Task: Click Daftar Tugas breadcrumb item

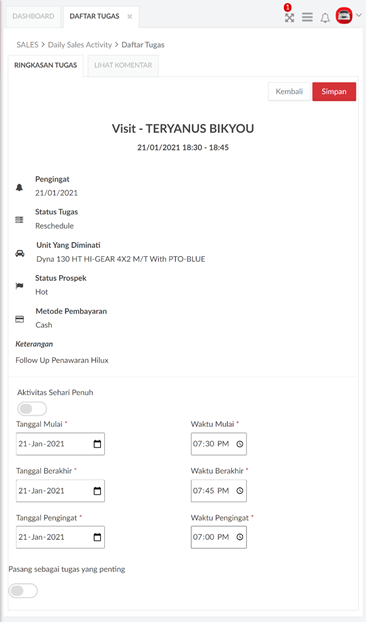Action: [143, 45]
